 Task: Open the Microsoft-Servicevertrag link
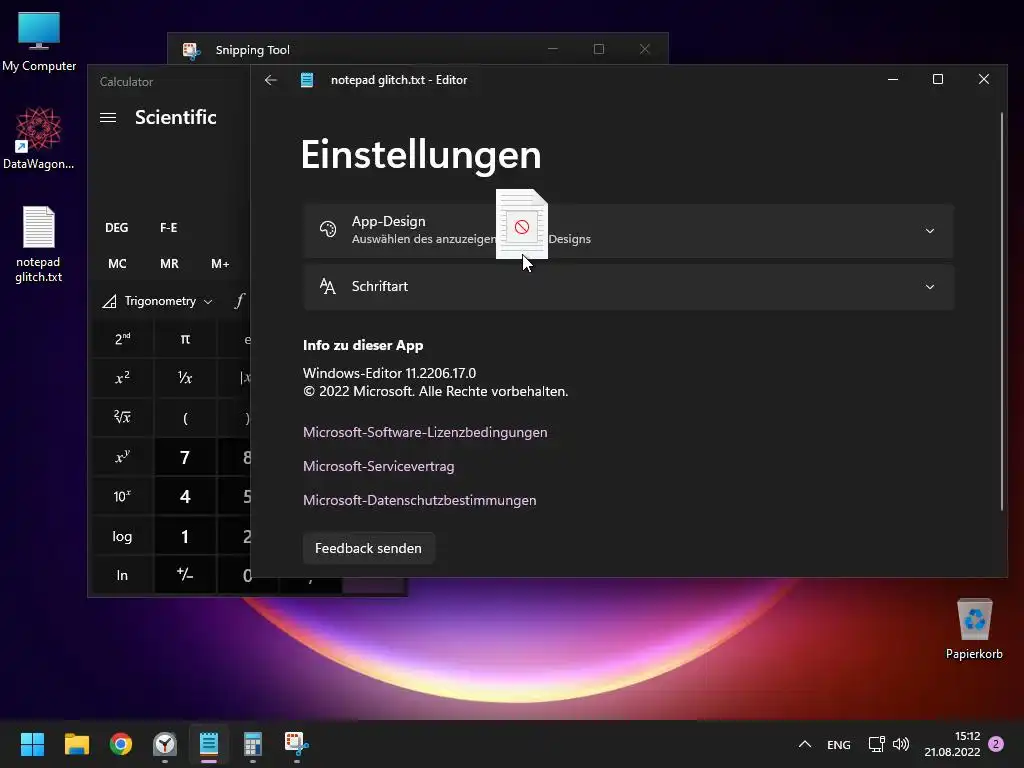click(x=379, y=466)
